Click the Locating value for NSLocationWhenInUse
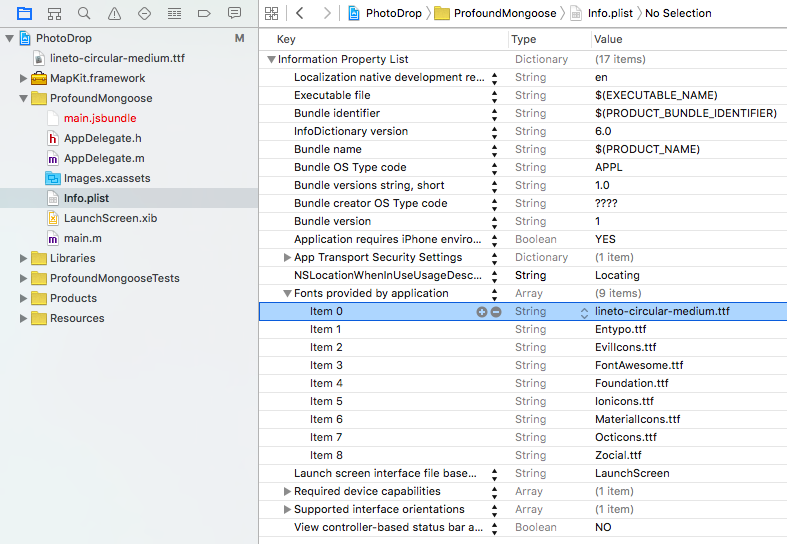787x544 pixels. [x=617, y=276]
